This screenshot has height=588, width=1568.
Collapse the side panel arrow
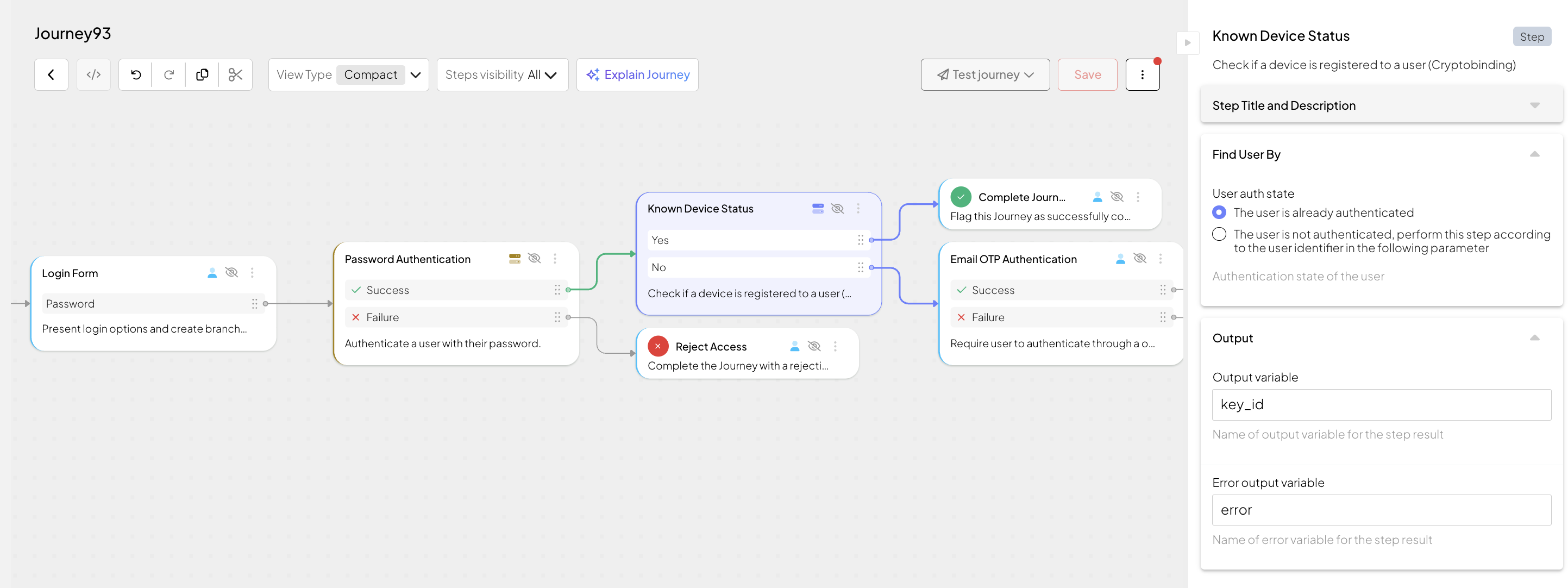[1187, 42]
